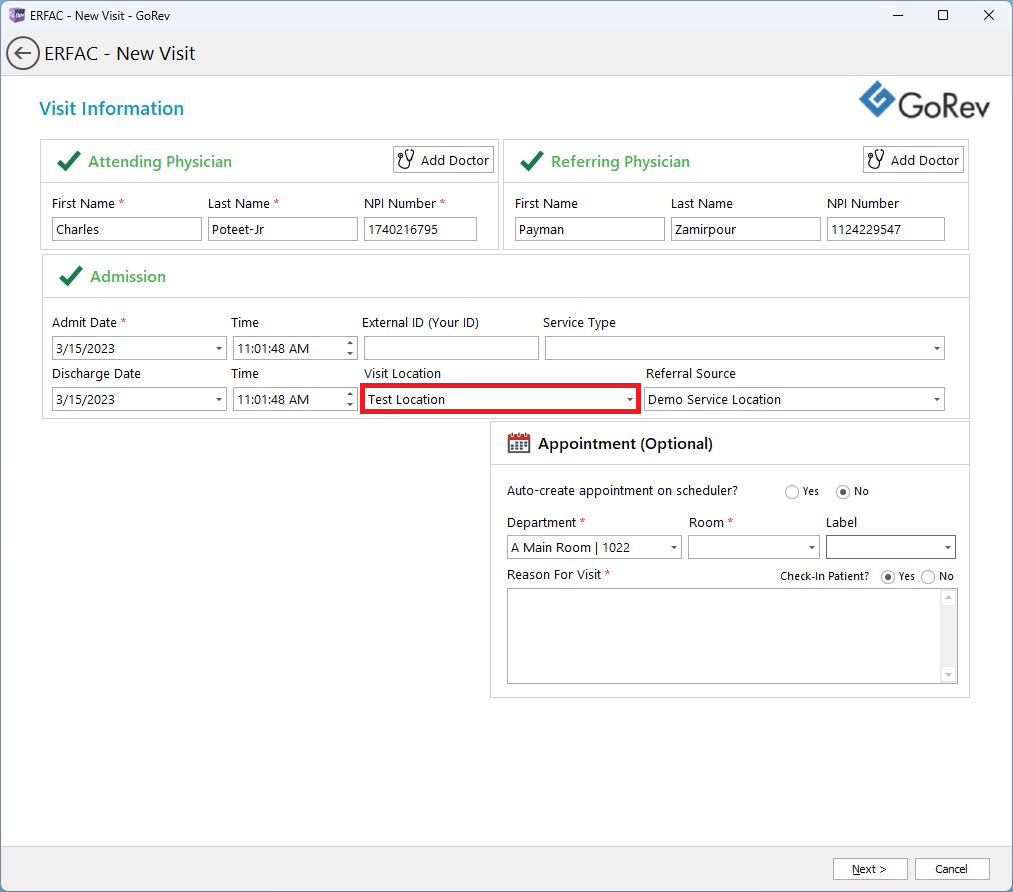Choose Yes for Check-In Patient
This screenshot has width=1013, height=892.
888,577
